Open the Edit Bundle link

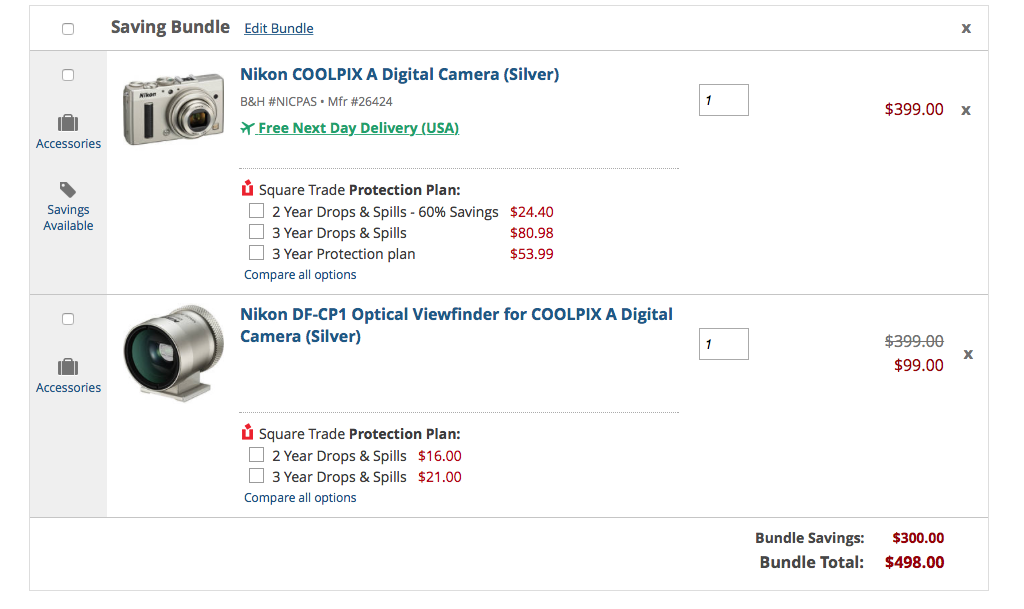279,28
